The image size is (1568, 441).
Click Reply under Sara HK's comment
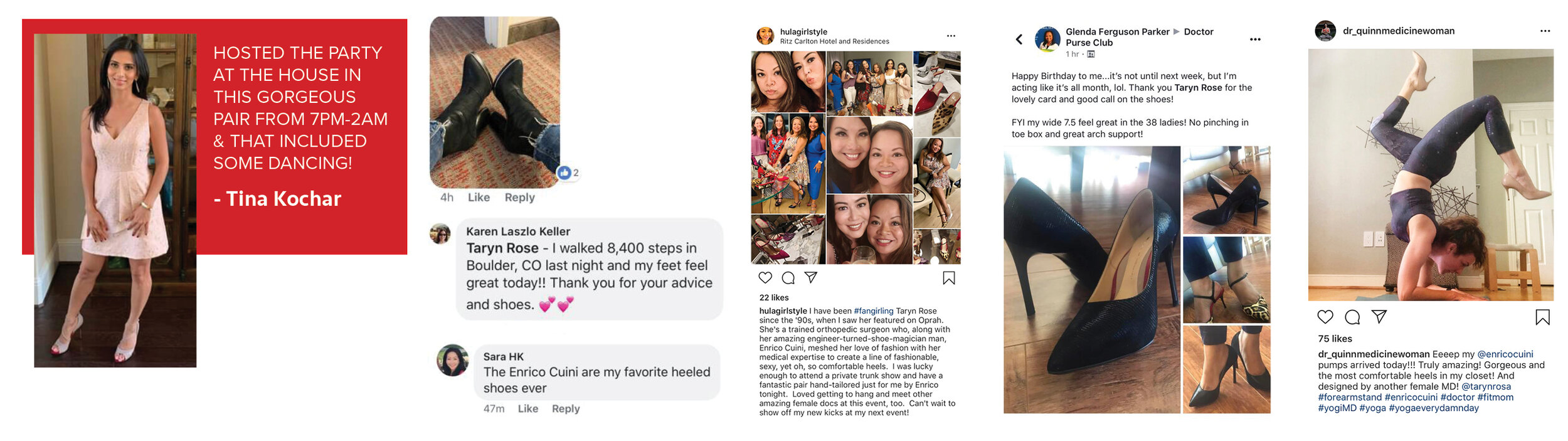click(566, 408)
